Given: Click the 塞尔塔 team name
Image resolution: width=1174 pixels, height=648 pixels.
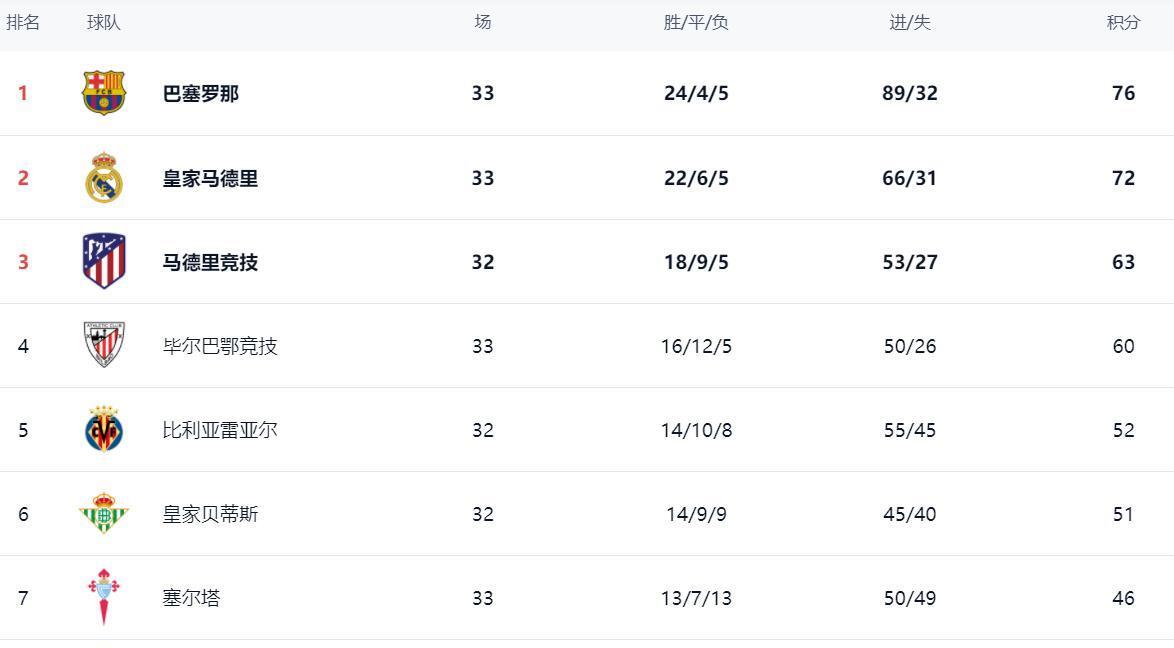Looking at the screenshot, I should click(x=192, y=598).
